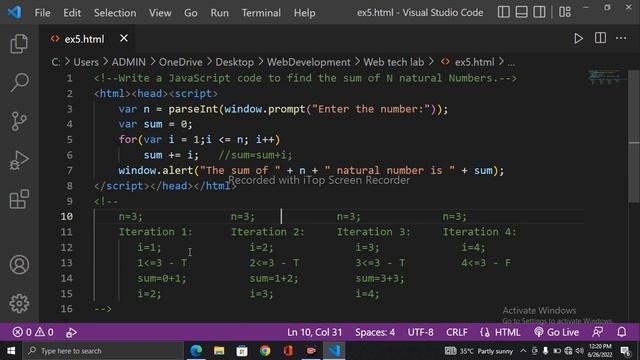
Task: Open the Selection menu
Action: [115, 13]
